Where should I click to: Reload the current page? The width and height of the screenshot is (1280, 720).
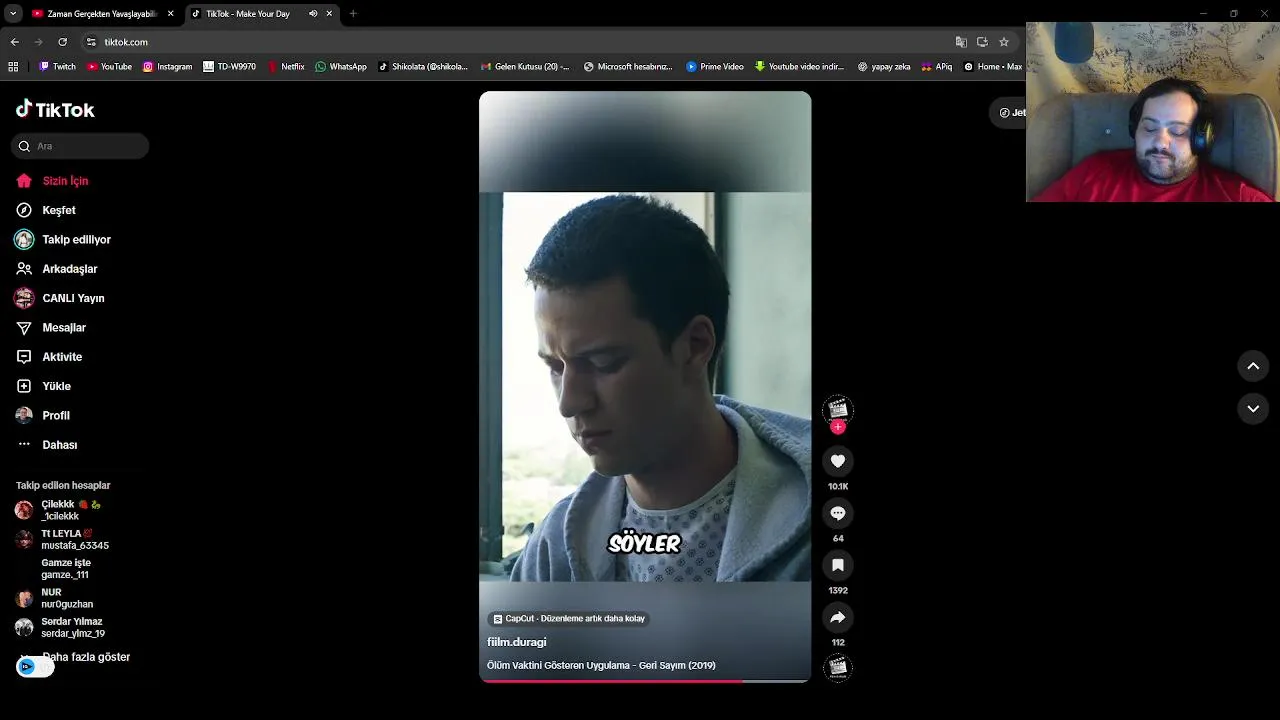tap(62, 42)
